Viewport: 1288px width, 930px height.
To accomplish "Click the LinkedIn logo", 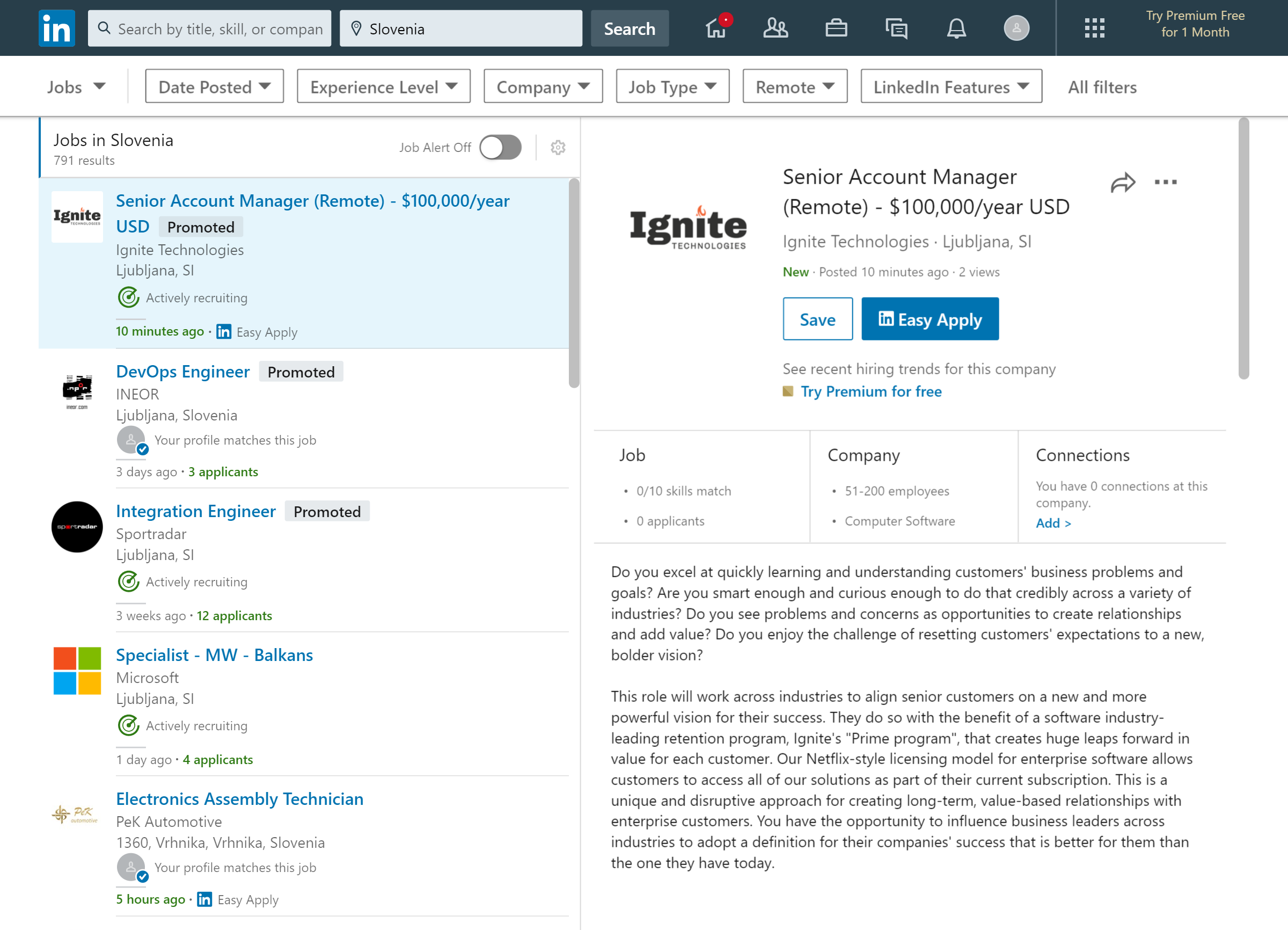I will point(56,28).
